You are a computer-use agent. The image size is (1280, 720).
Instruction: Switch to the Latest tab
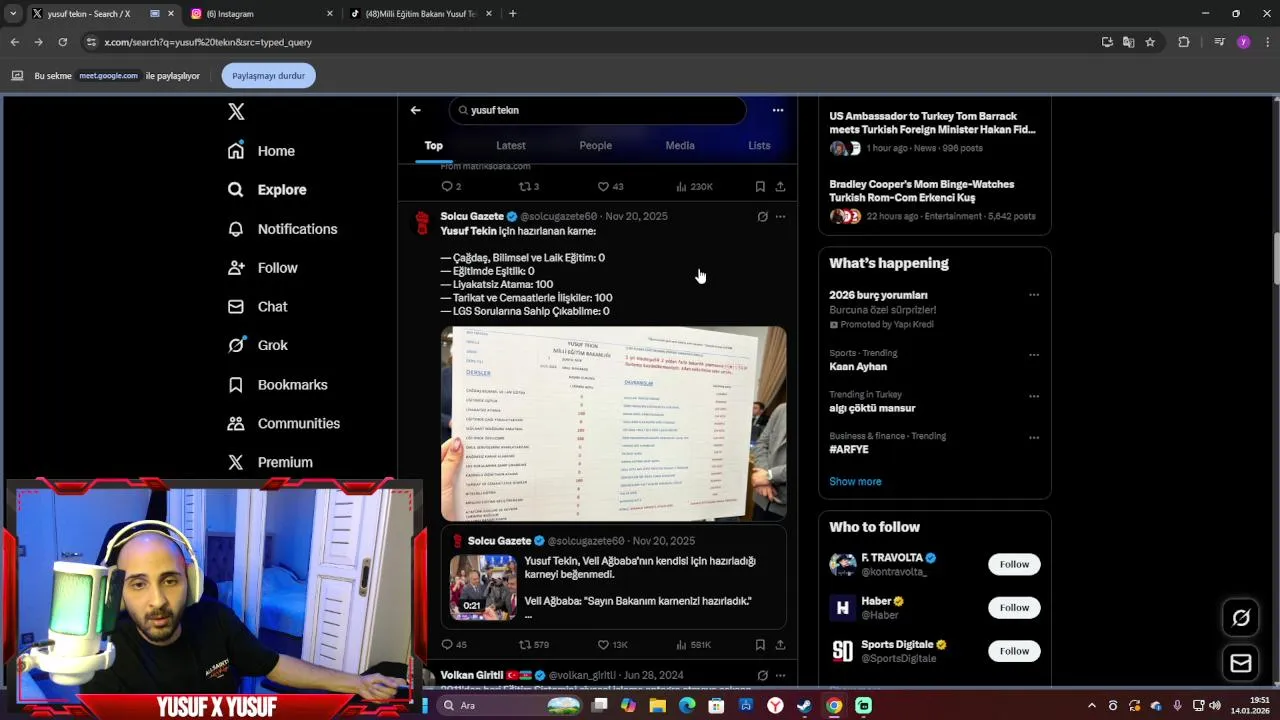pyautogui.click(x=510, y=146)
